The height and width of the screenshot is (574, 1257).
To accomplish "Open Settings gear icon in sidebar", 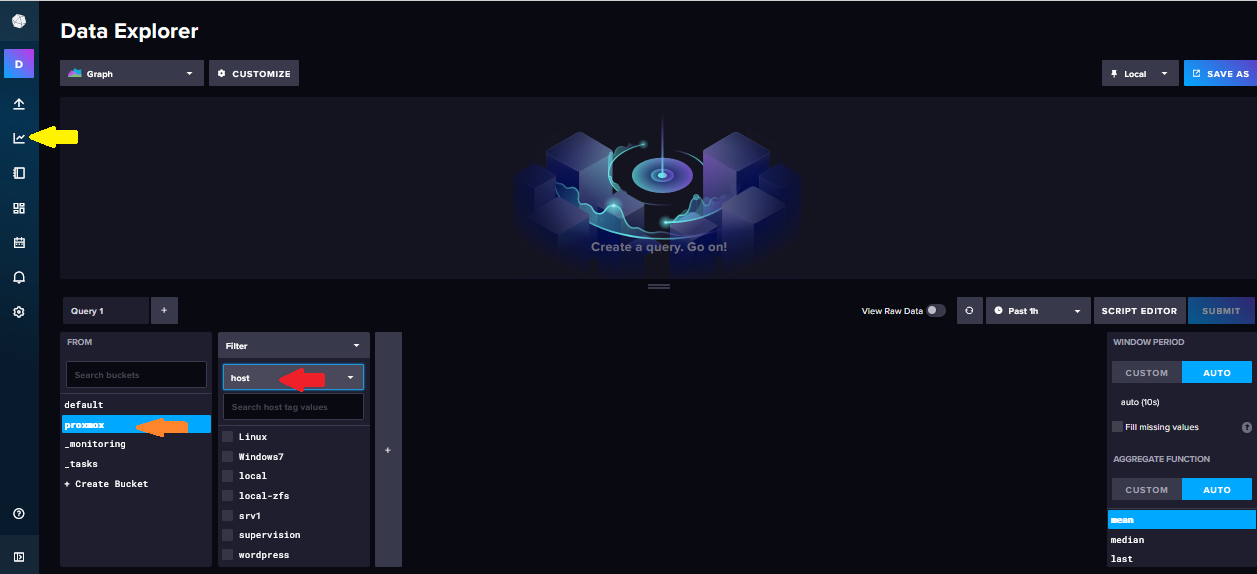I will click(x=19, y=312).
